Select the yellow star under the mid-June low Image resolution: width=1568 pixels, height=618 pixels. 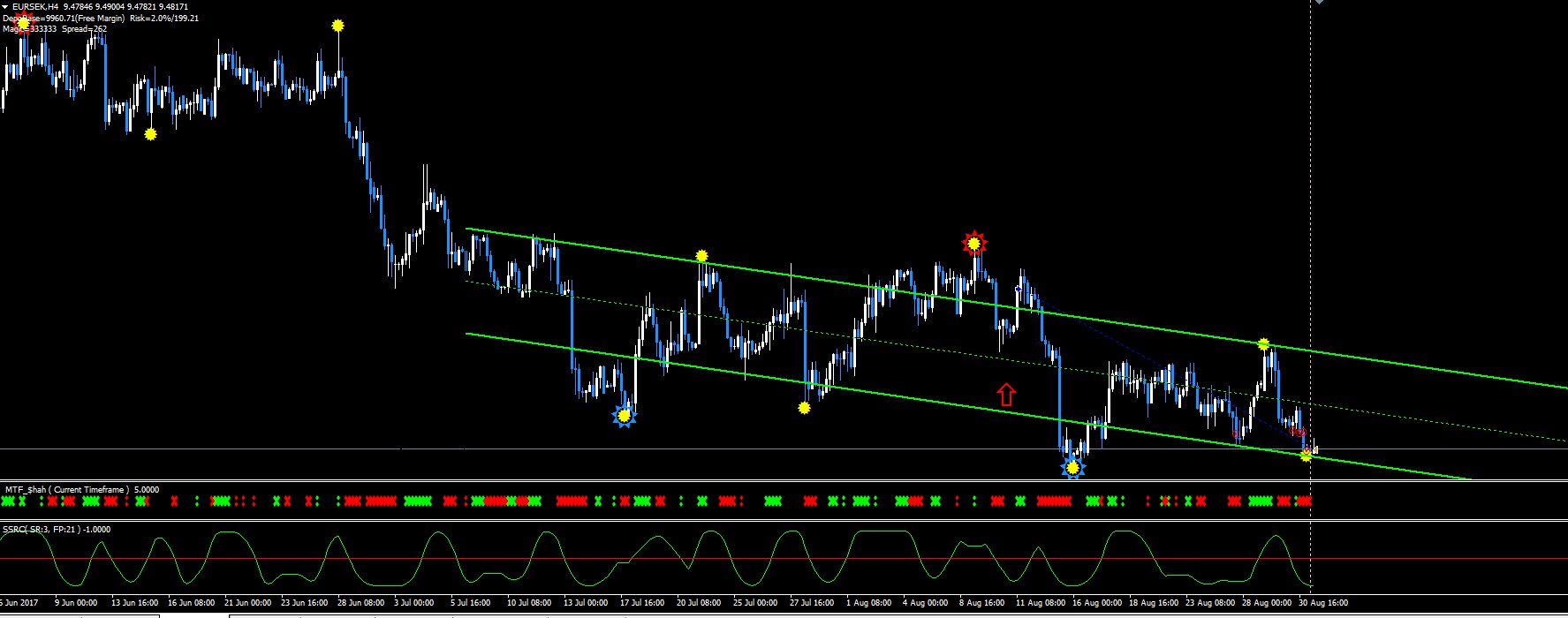pos(150,134)
